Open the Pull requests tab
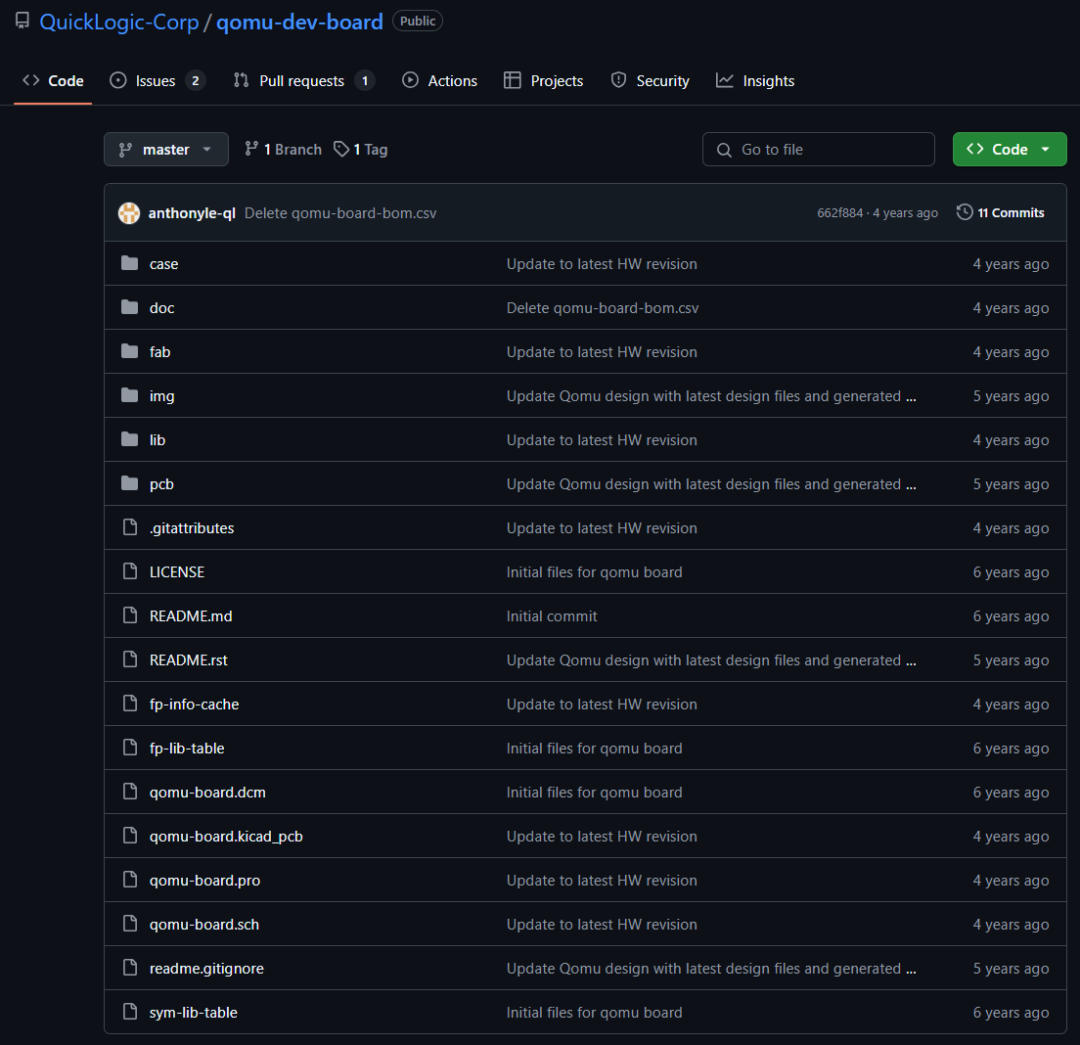The width and height of the screenshot is (1080, 1045). (x=303, y=81)
